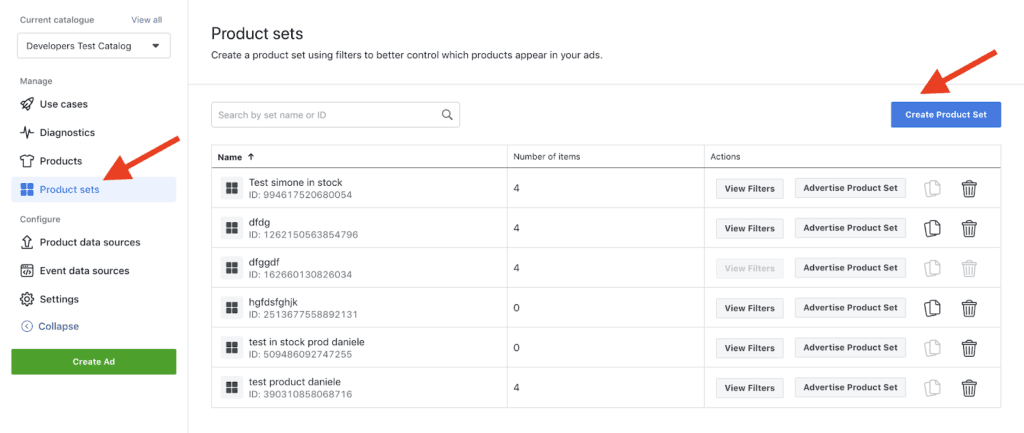Delete the 'test product daniele' set
Image resolution: width=1024 pixels, height=433 pixels.
coord(968,388)
